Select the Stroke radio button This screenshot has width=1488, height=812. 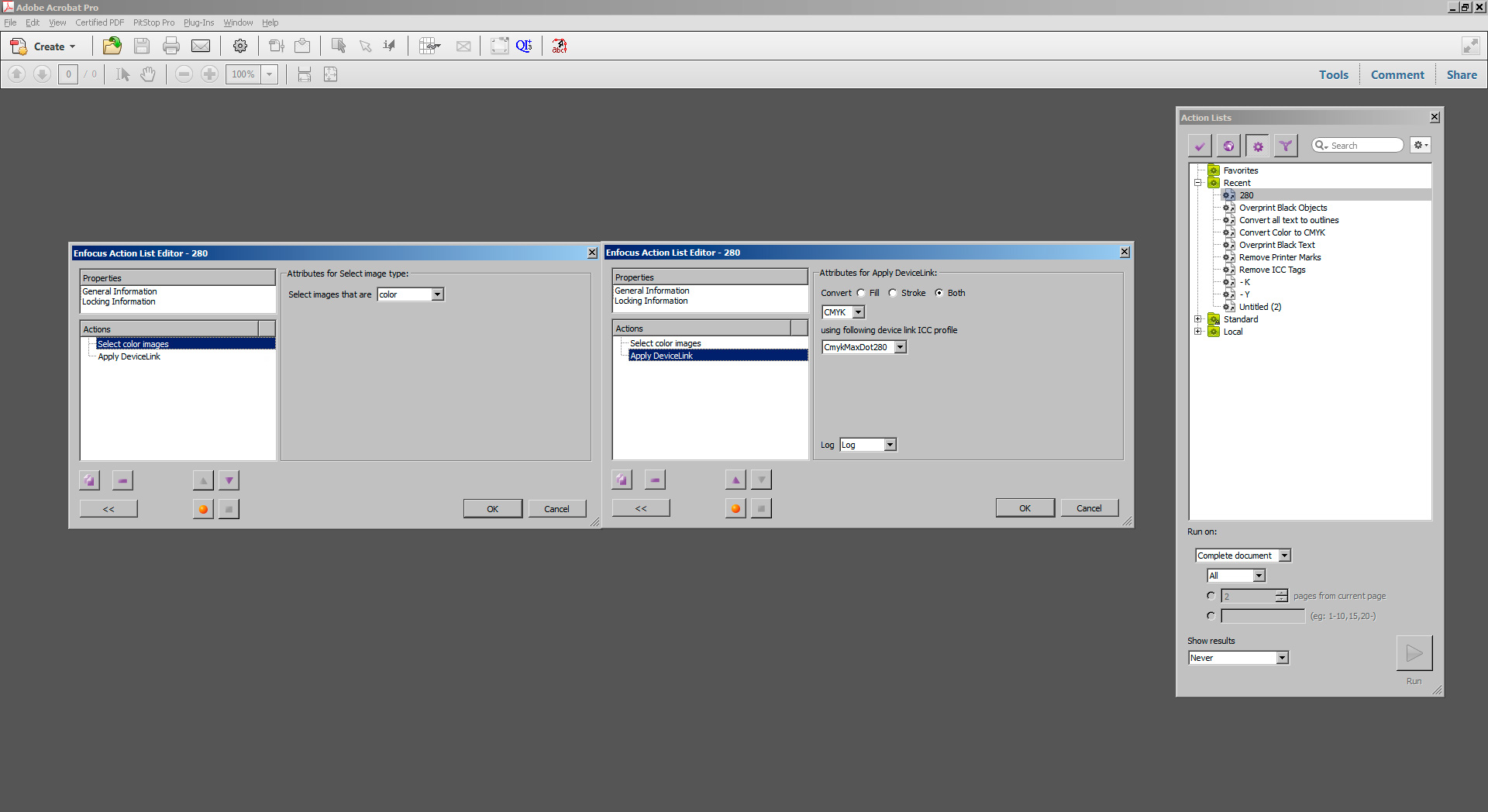point(893,293)
